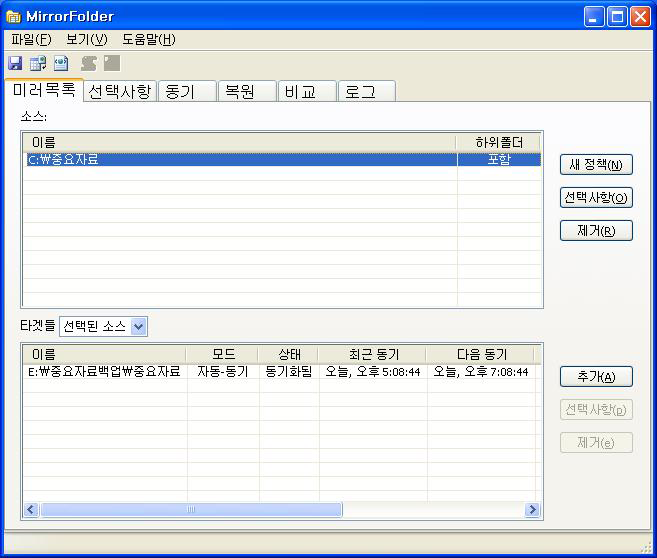Click the source 제거(R) button
This screenshot has width=657, height=558.
(x=596, y=230)
